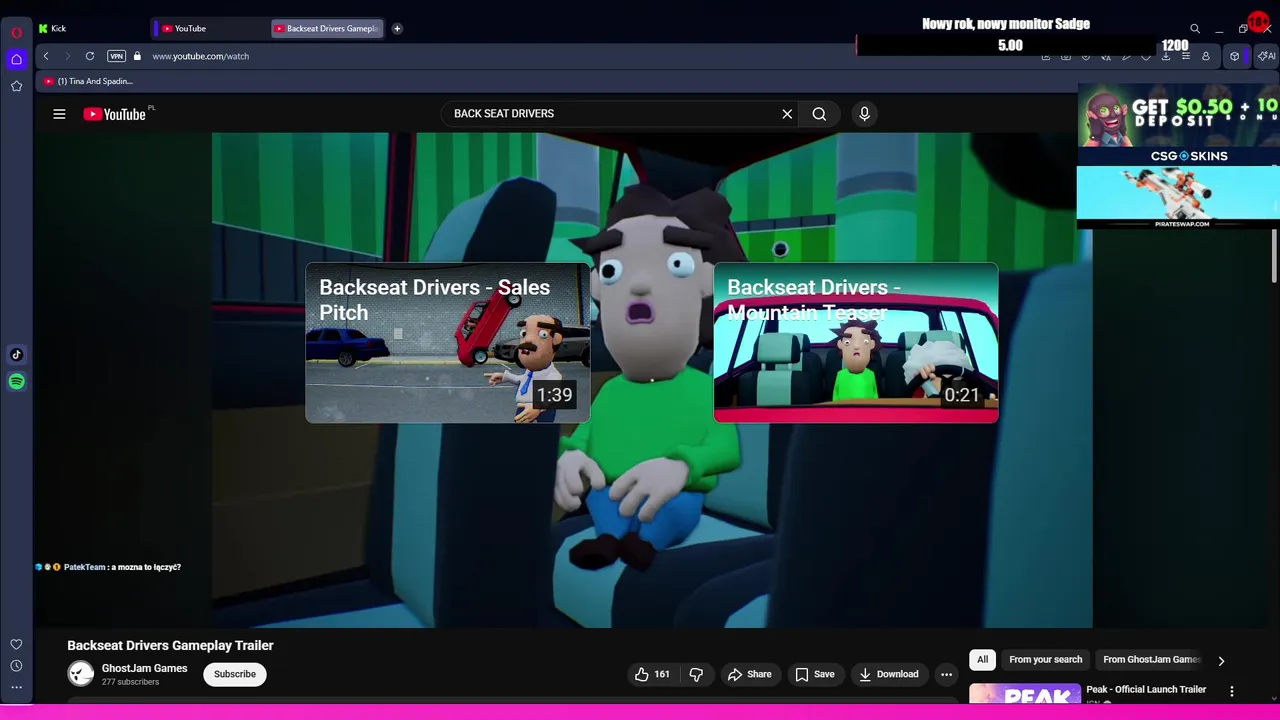Open Spotify from the sidebar
Viewport: 1280px width, 720px height.
click(x=16, y=381)
